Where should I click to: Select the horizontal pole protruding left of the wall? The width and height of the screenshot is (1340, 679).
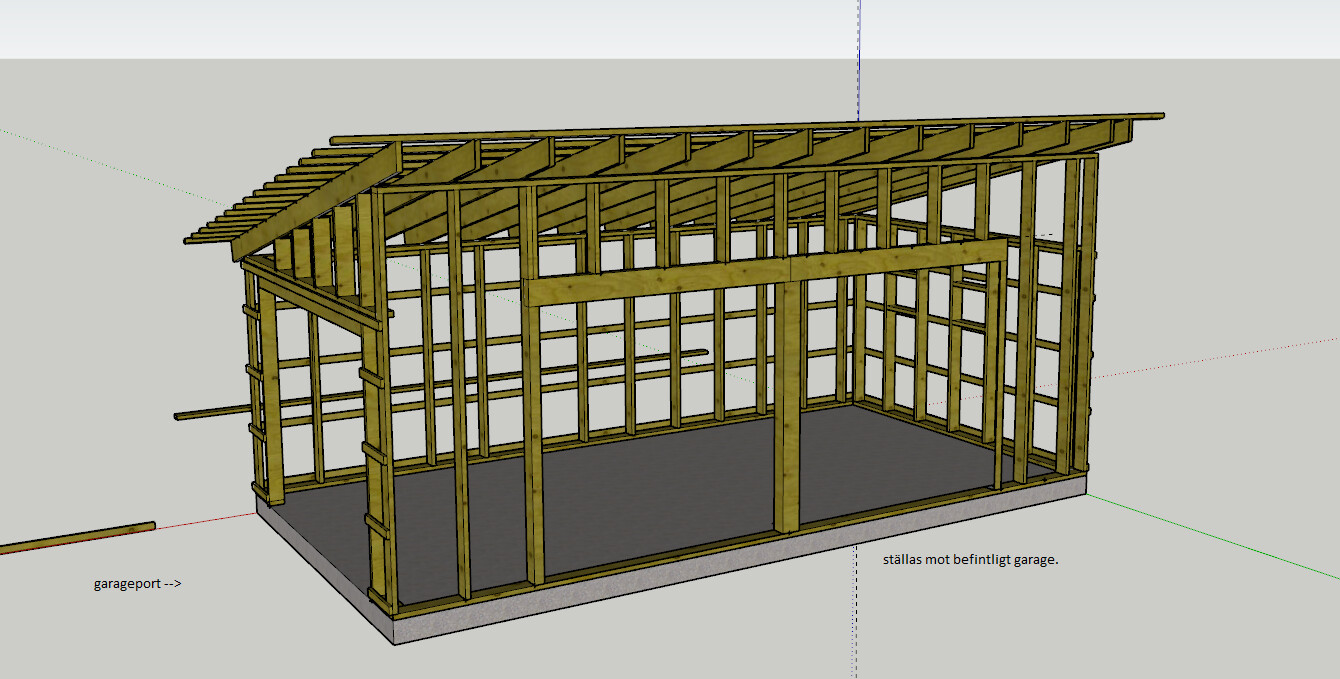click(x=210, y=413)
